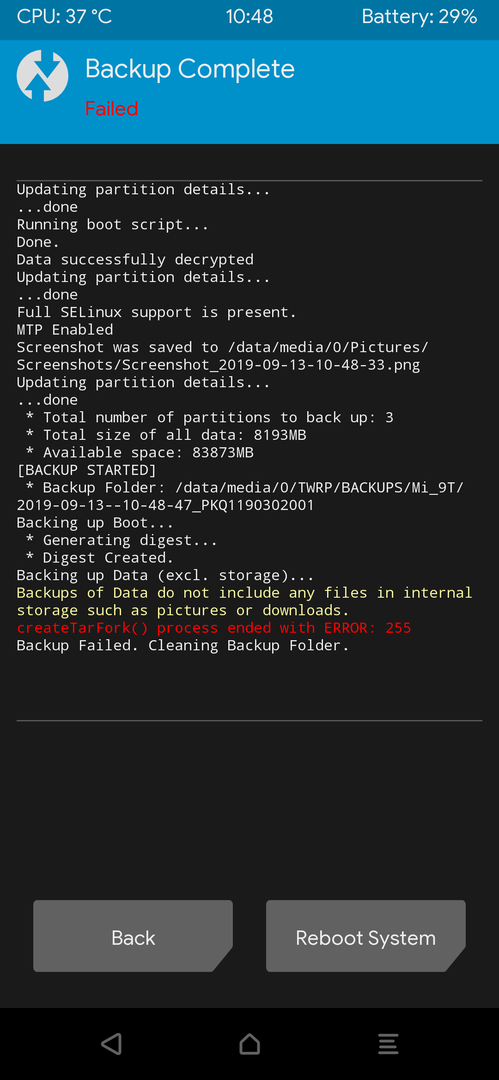Click the red Failed status label
This screenshot has width=499, height=1080.
coord(112,108)
